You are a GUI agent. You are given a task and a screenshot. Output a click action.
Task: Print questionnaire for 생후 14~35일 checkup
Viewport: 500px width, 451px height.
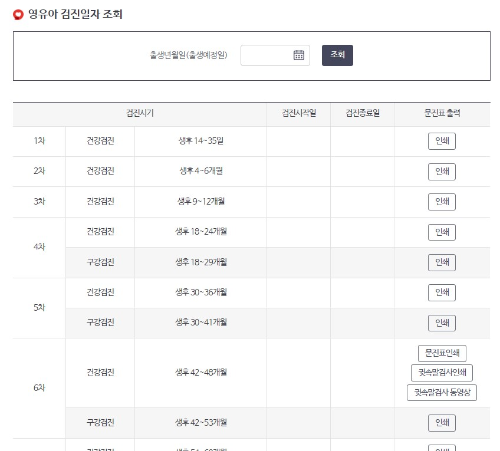point(442,141)
